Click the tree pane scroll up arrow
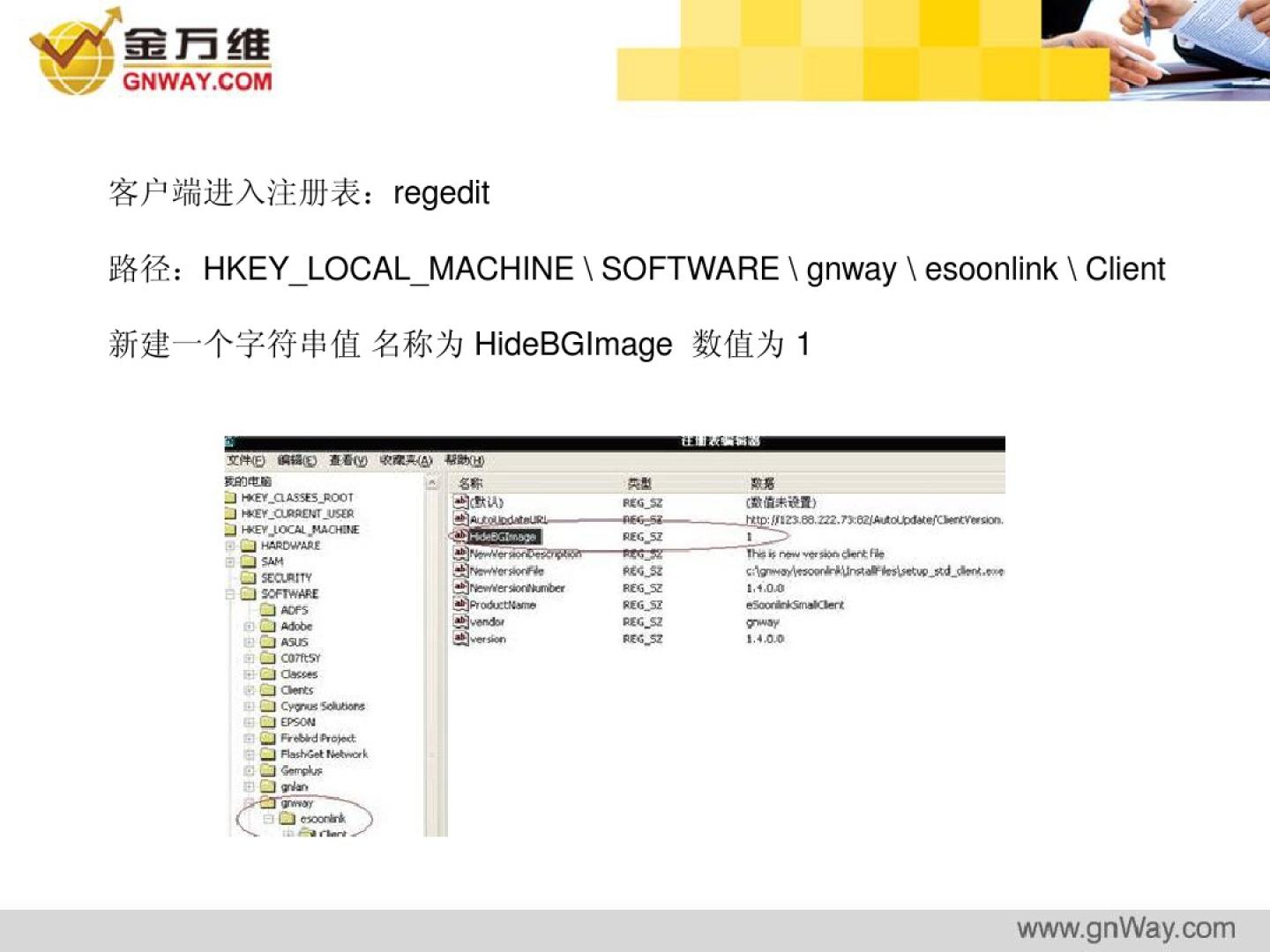The height and width of the screenshot is (952, 1270). [432, 483]
